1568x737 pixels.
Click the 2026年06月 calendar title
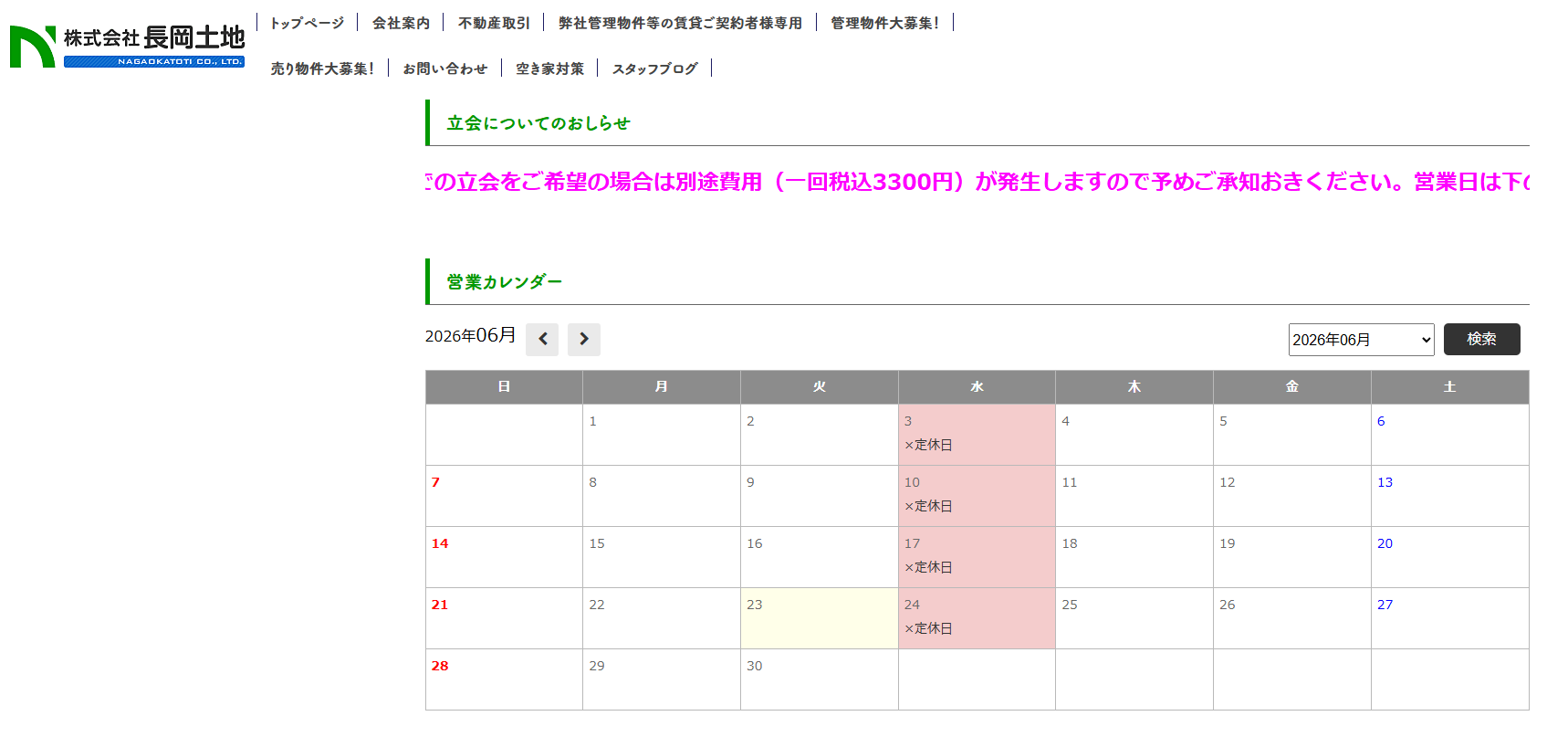(x=470, y=335)
